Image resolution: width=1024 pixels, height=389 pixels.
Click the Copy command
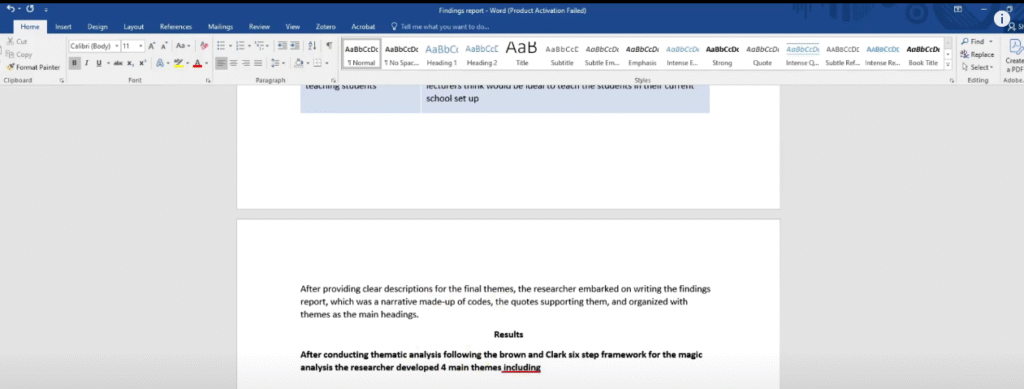19,55
